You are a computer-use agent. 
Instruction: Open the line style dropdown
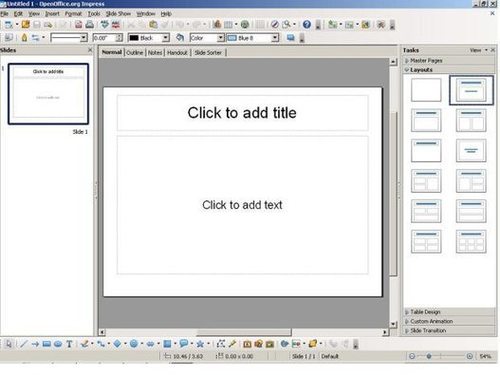point(84,38)
